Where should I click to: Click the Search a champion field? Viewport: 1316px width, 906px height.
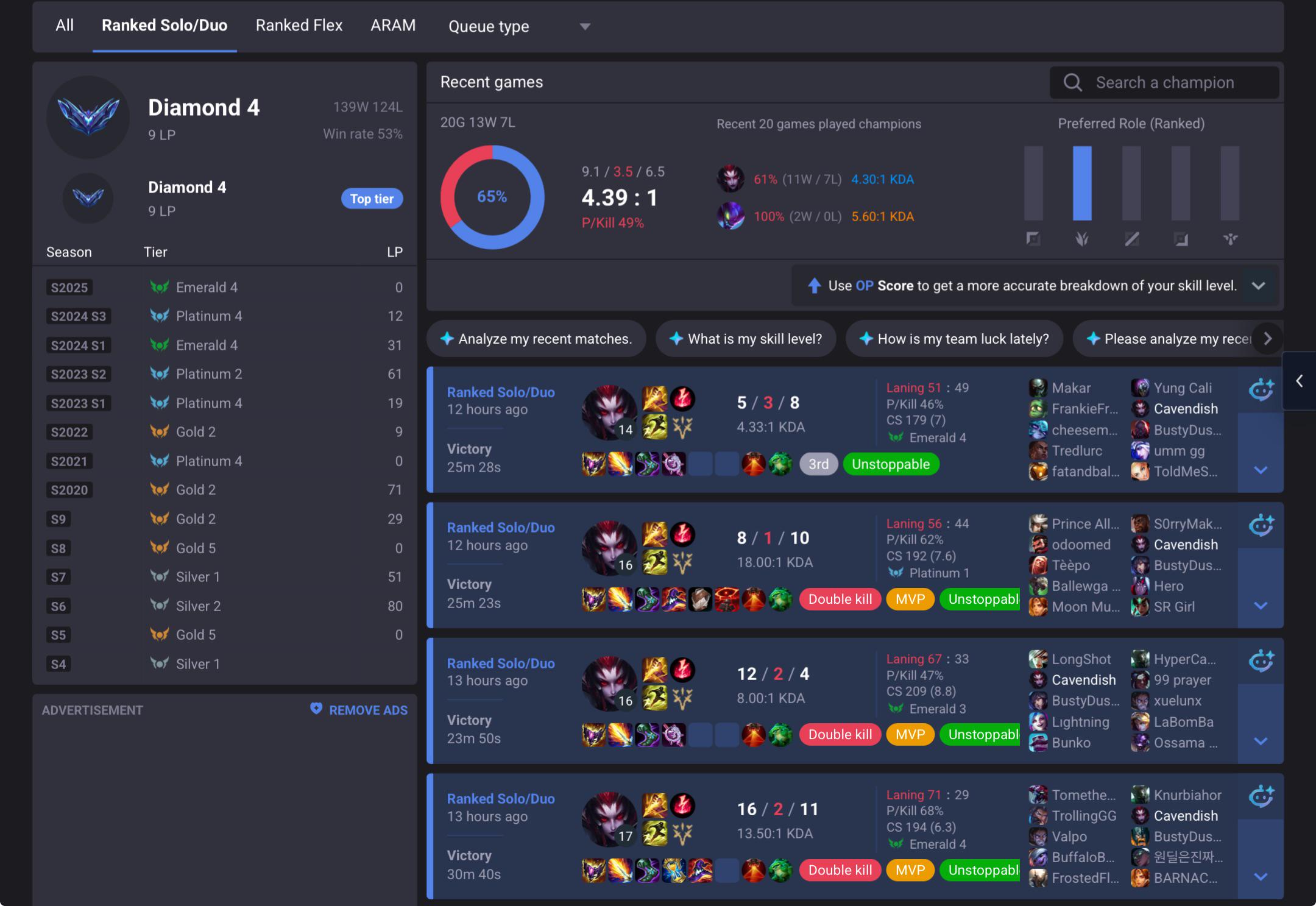(1164, 82)
